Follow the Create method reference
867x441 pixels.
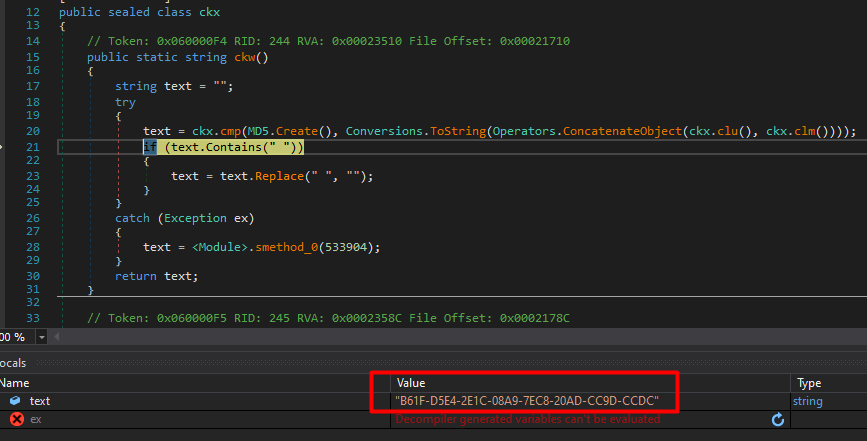297,131
